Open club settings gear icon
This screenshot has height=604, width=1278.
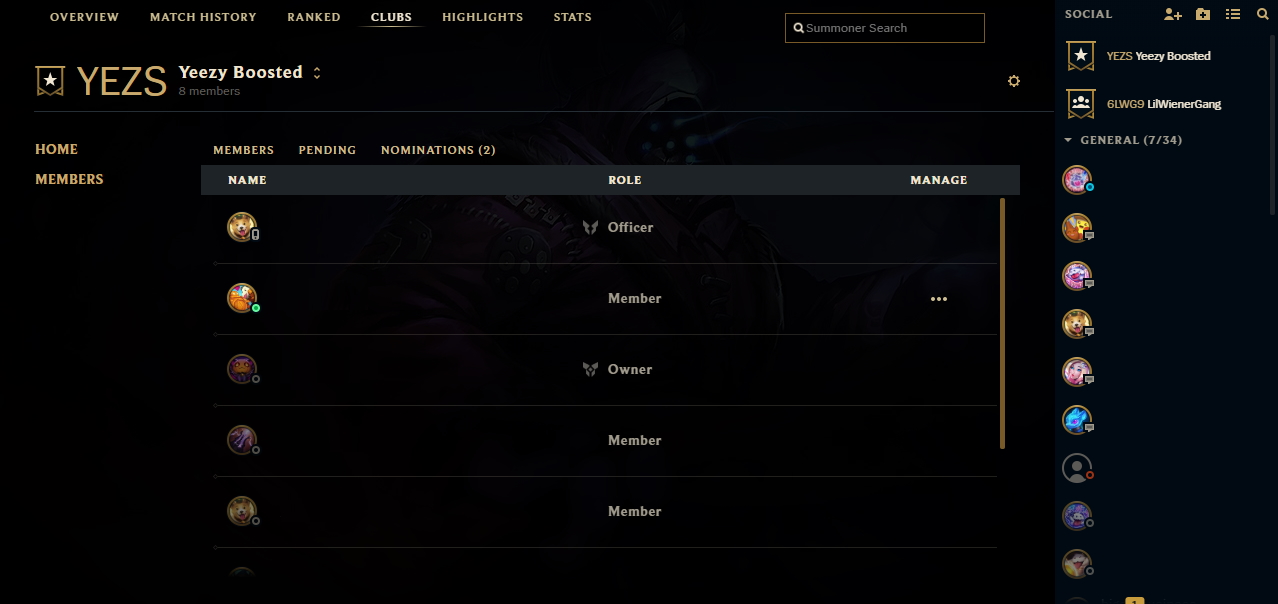pyautogui.click(x=1014, y=81)
